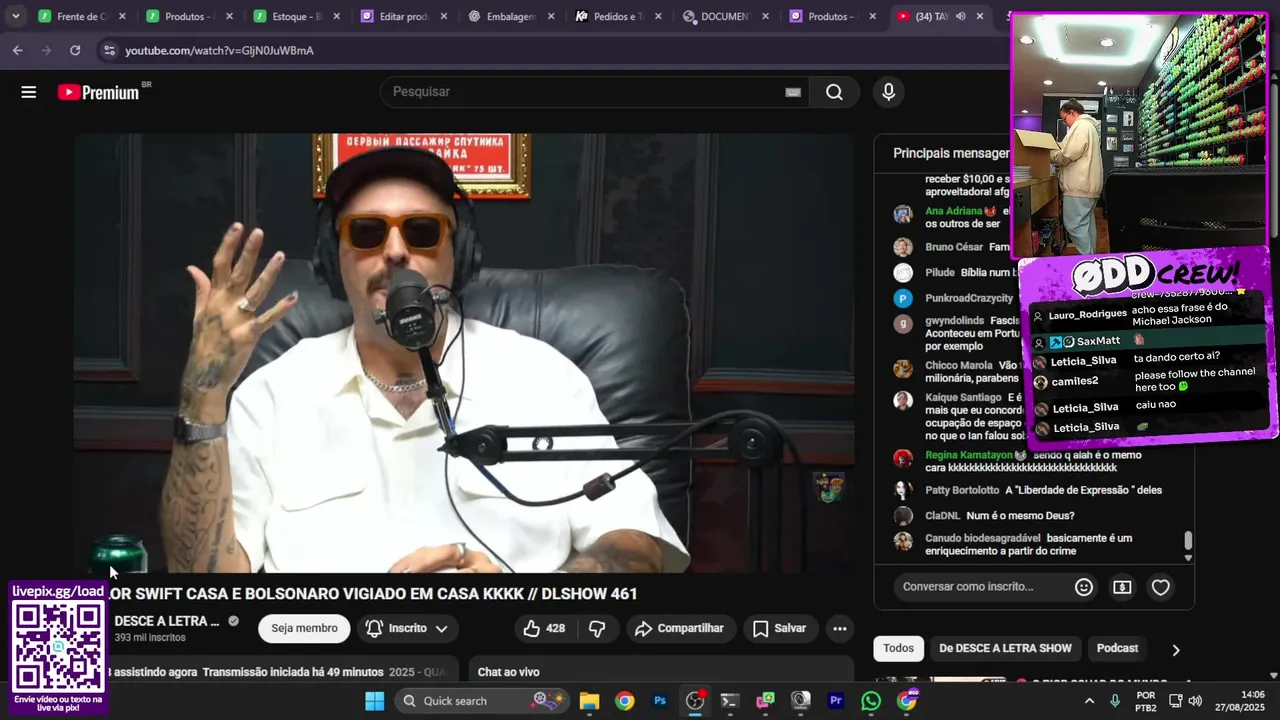1280x720 pixels.
Task: Click ClaDNL chat username
Action: [942, 516]
